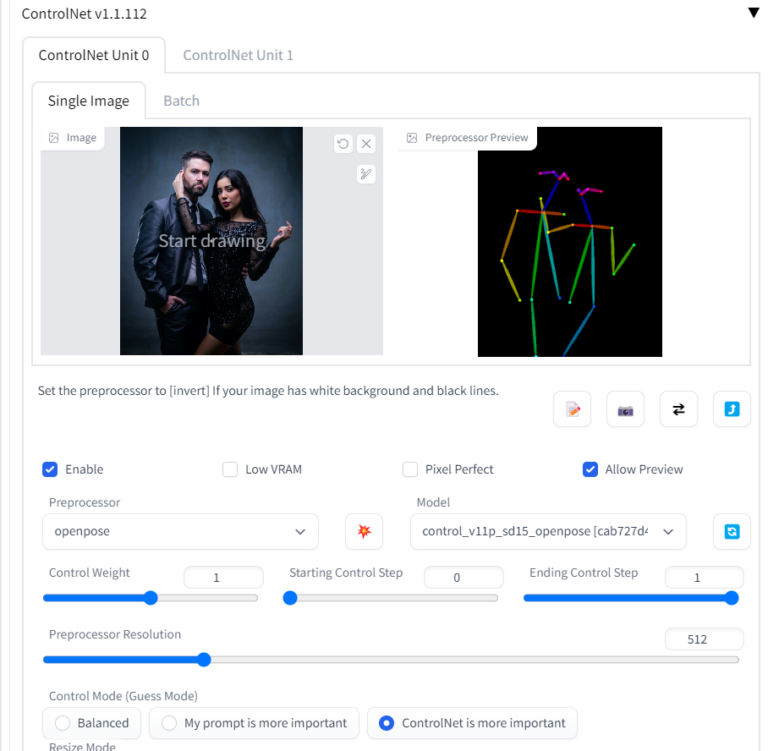Open new canvas with the notepad-pencil icon
This screenshot has height=751, width=768.
tap(572, 409)
